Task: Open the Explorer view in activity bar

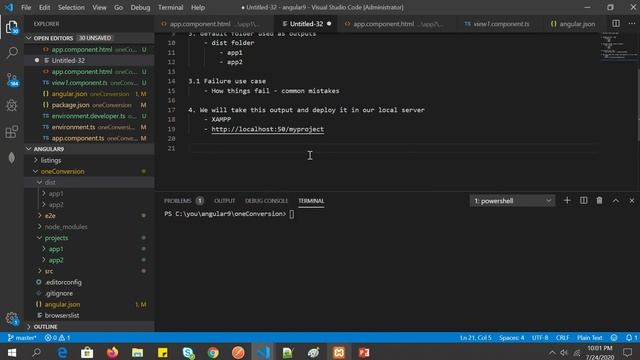Action: coord(12,27)
